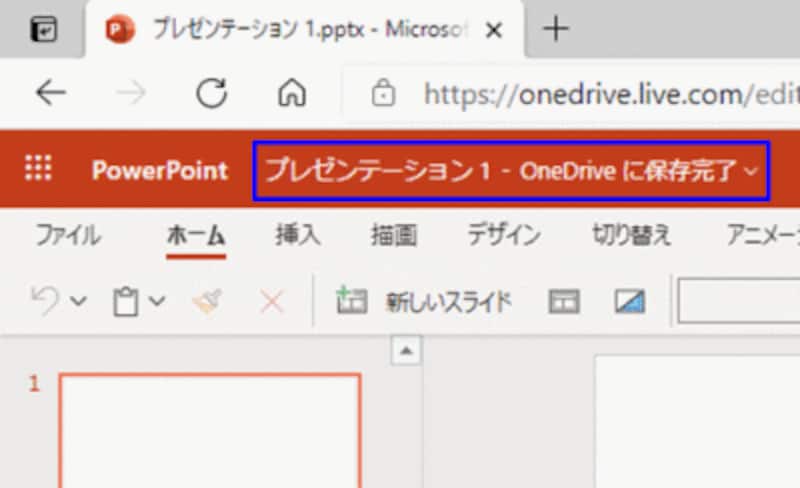Click the undo arrow icon
800x488 pixels.
click(45, 301)
